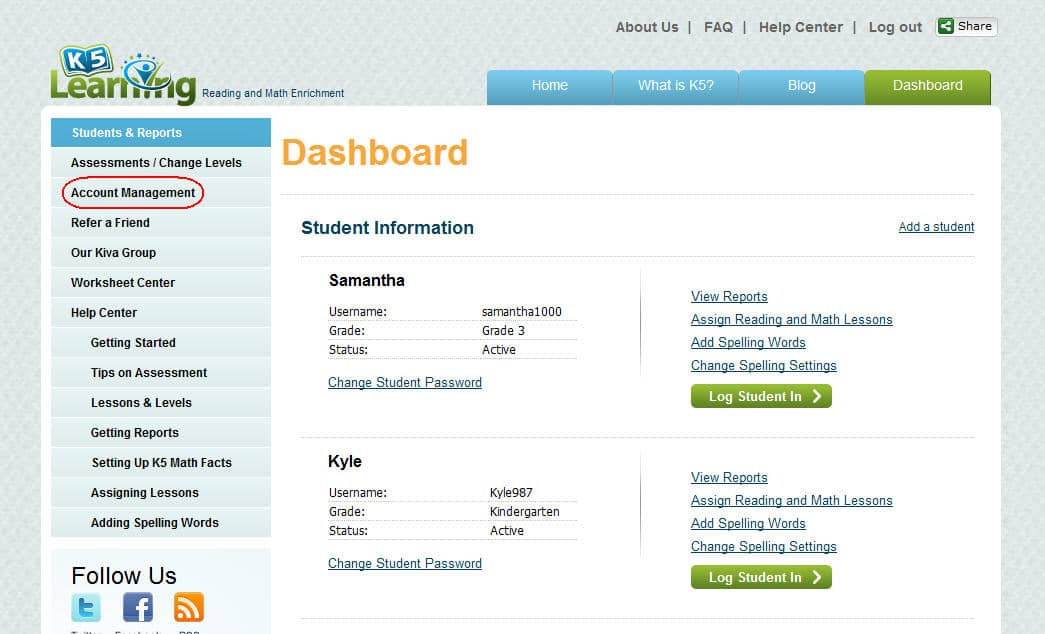The image size is (1045, 634).
Task: View Reports for Kyle
Action: tap(729, 477)
